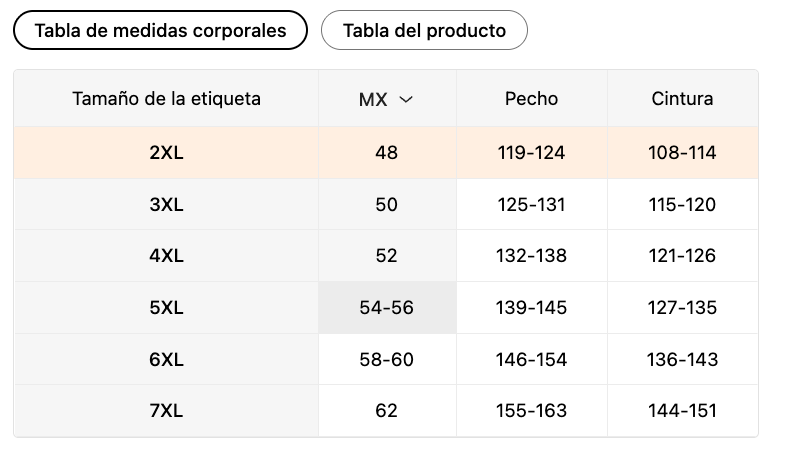Image resolution: width=794 pixels, height=456 pixels.
Task: Select the 5XL size row label
Action: point(166,308)
